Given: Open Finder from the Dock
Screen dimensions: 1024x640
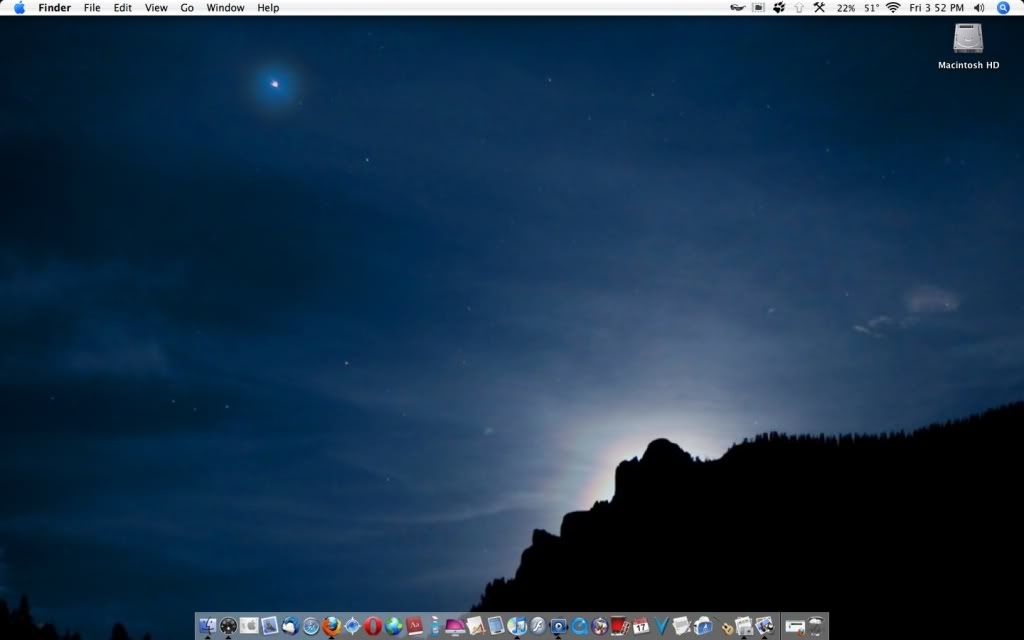Looking at the screenshot, I should (207, 626).
